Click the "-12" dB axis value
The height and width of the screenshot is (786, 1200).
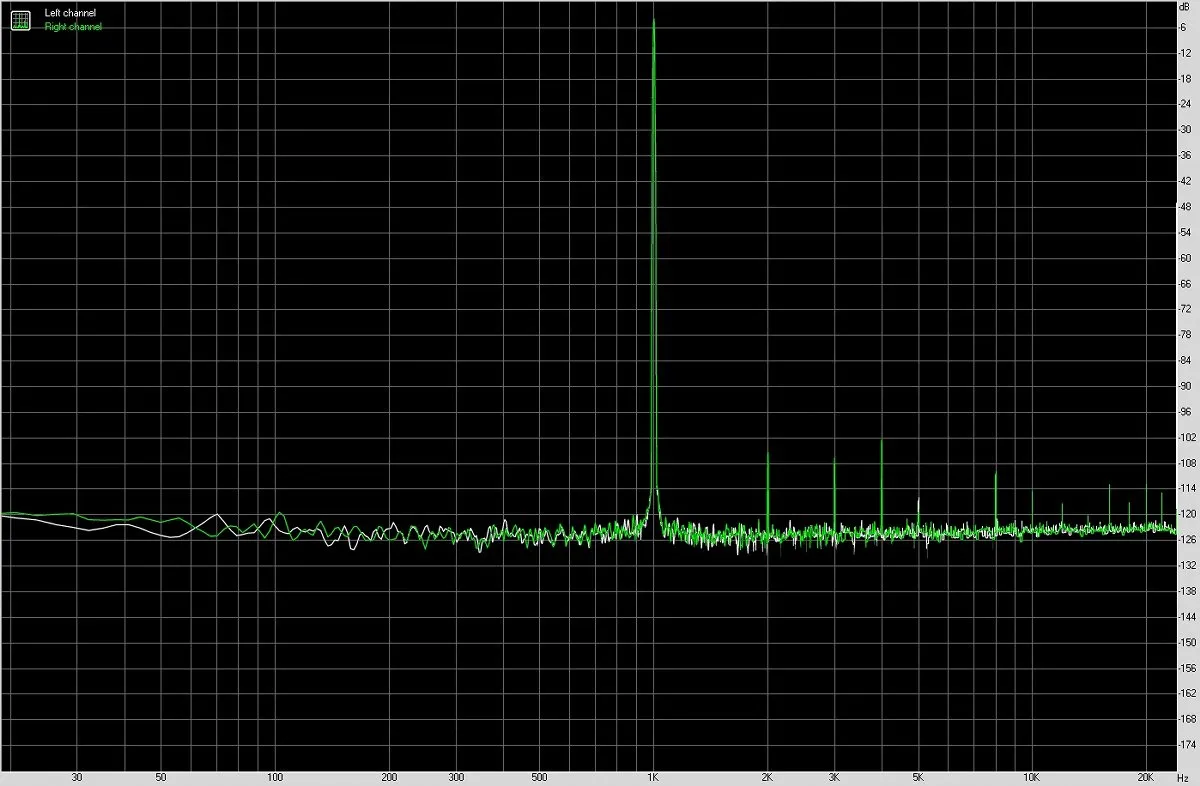1186,52
